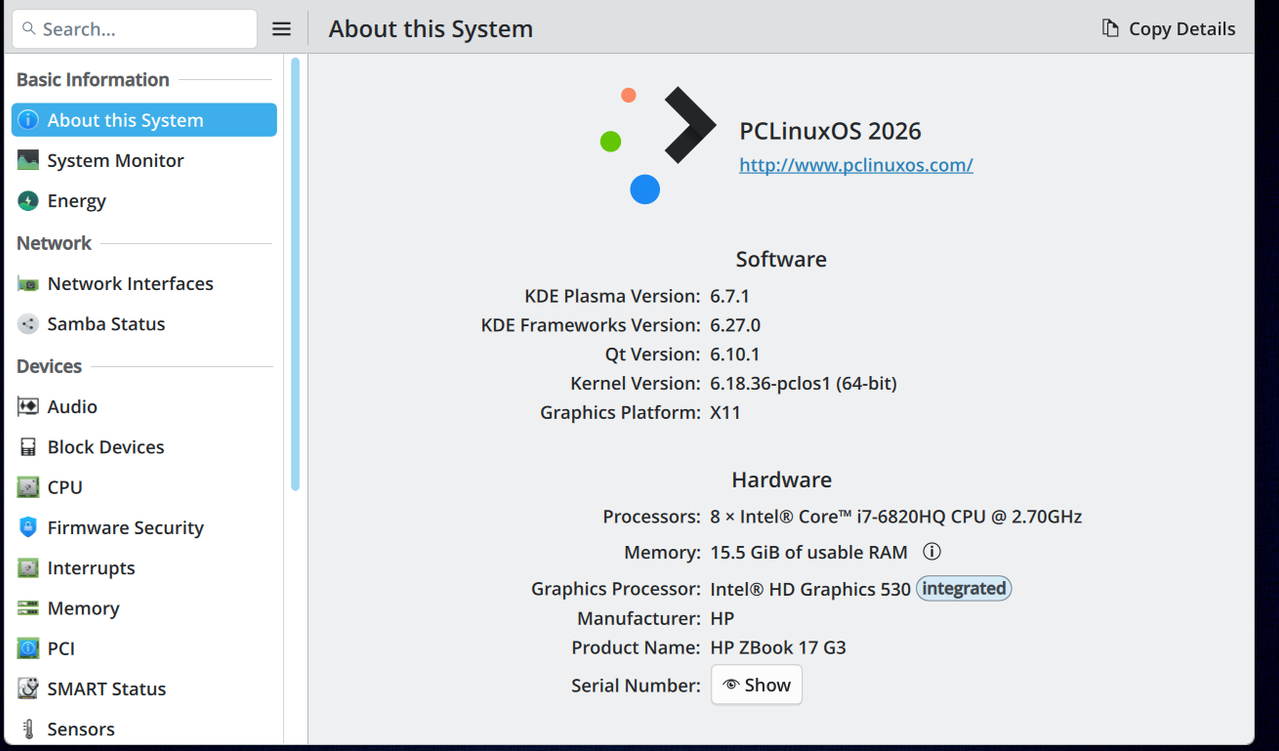Open the Sensors page
1279x751 pixels.
tap(144, 729)
